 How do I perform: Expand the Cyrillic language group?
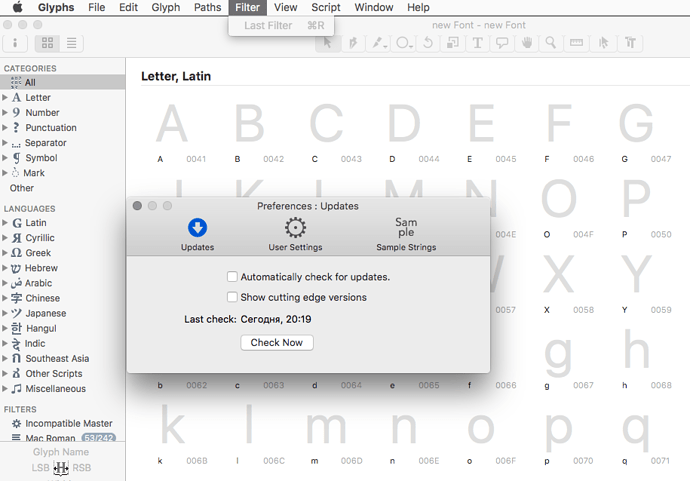(x=5, y=238)
